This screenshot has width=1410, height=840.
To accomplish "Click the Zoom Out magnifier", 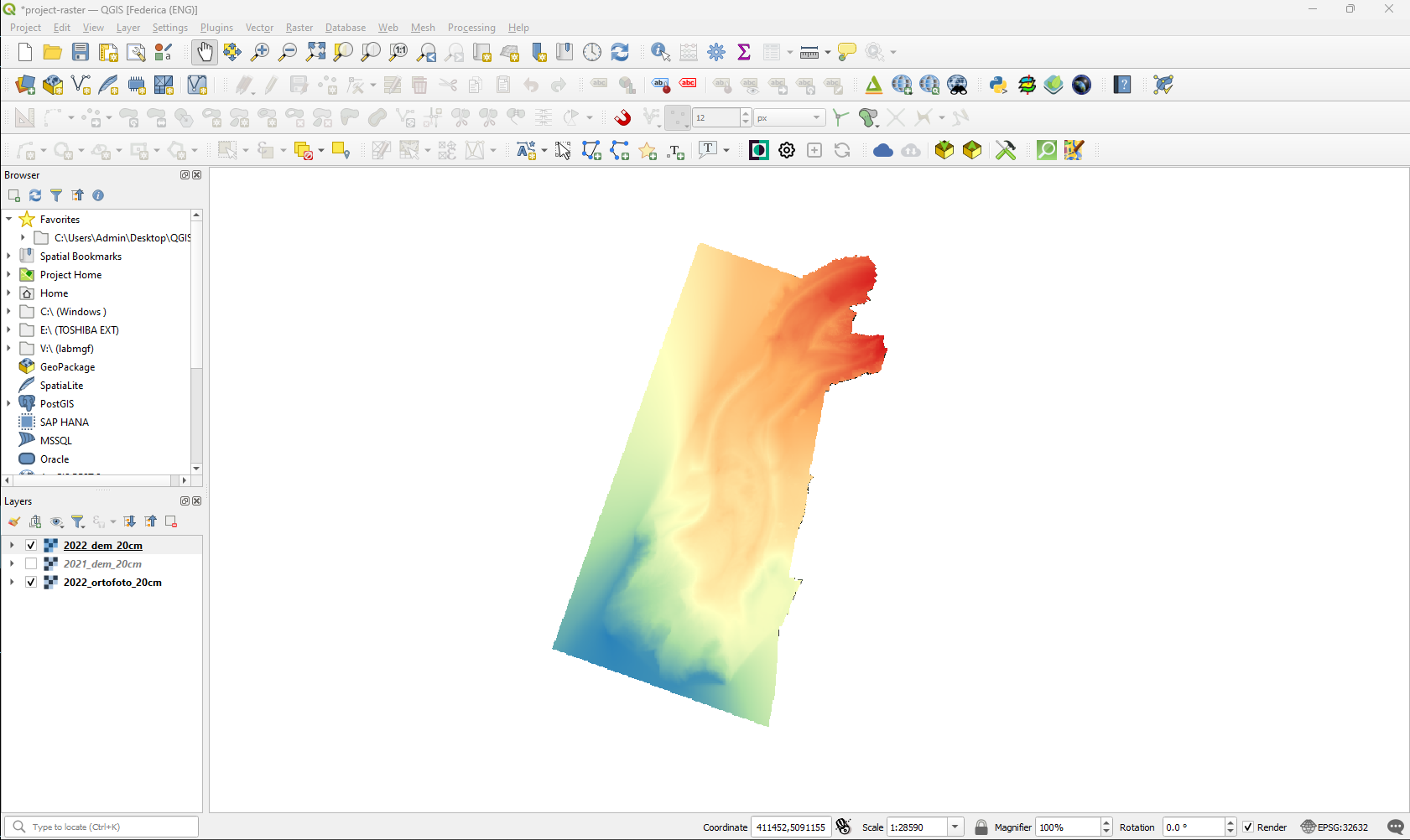I will pos(288,52).
